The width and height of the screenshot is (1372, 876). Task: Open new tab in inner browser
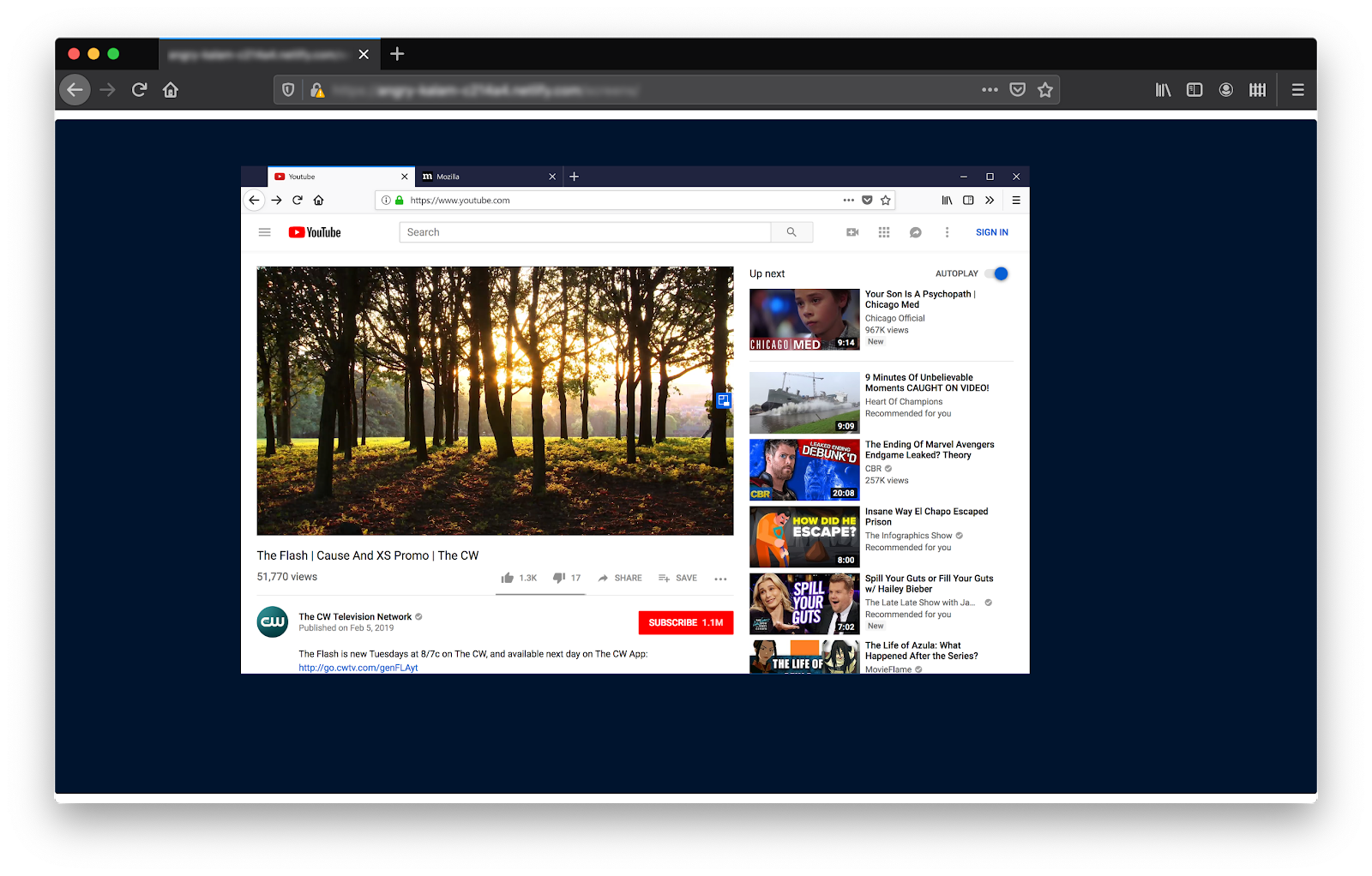pyautogui.click(x=575, y=177)
